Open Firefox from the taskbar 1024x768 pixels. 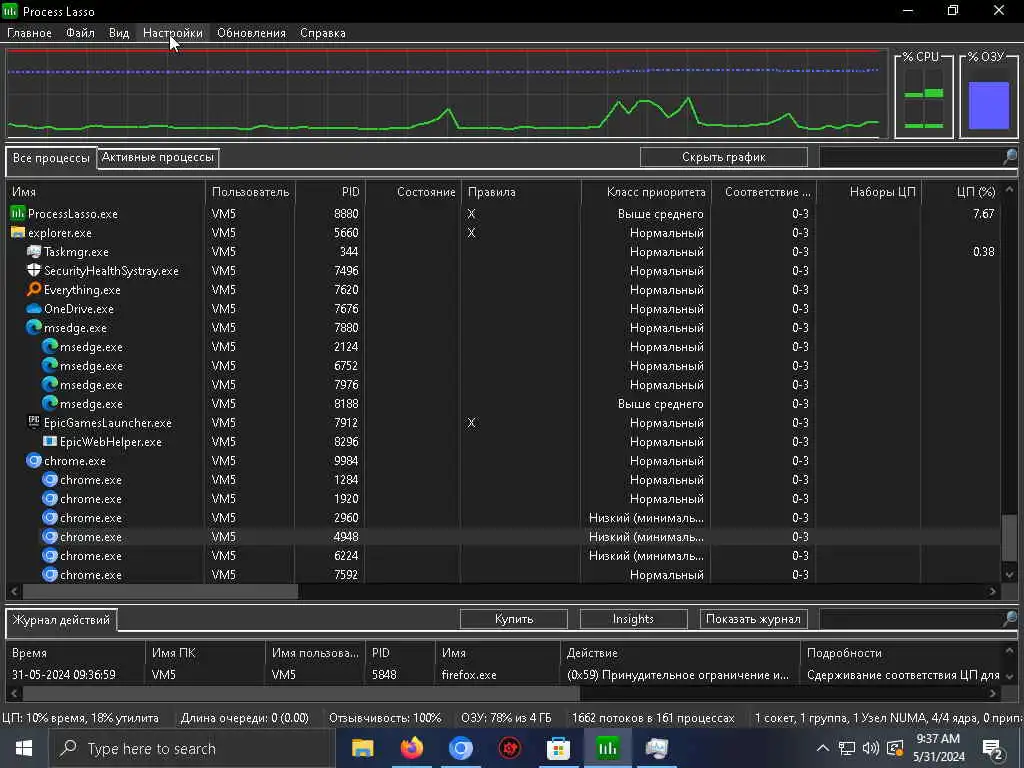point(411,748)
